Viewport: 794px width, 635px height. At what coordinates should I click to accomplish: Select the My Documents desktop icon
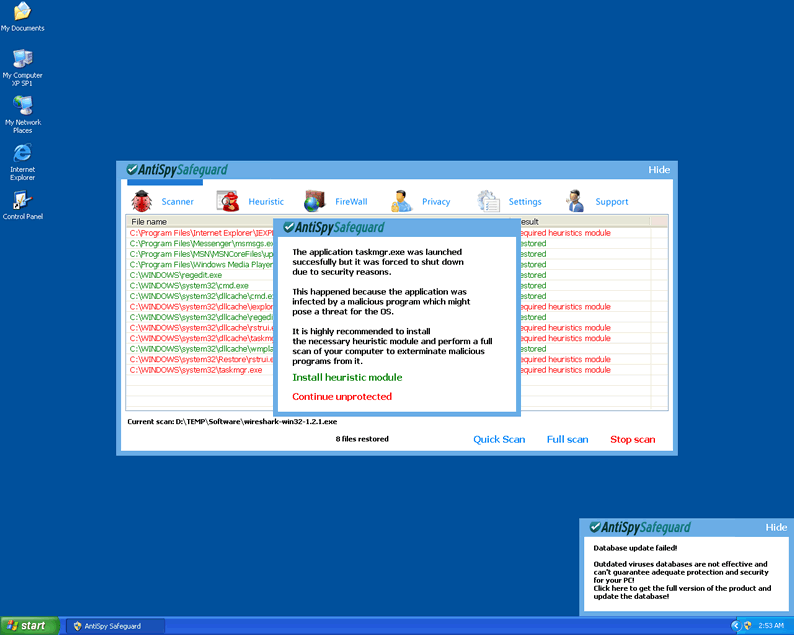click(x=22, y=12)
